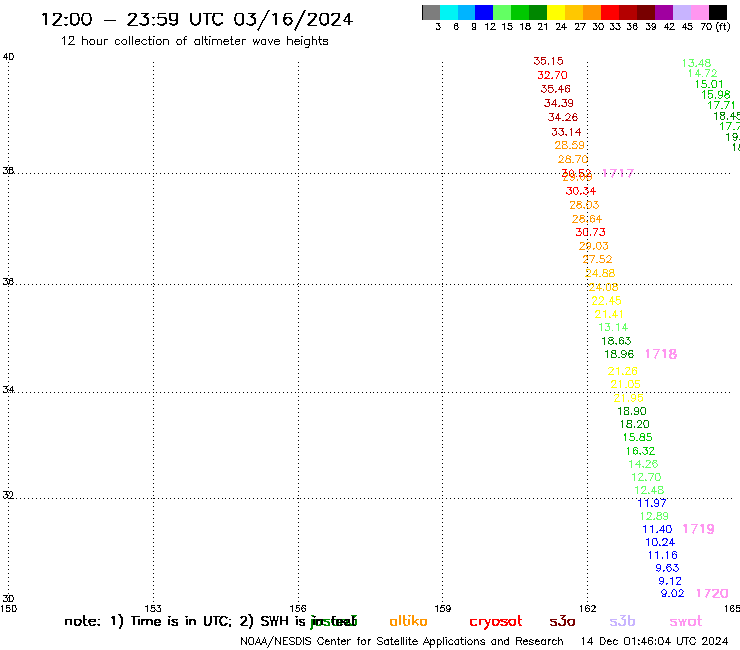Screen dimensions: 740x650
Task: Click the longitude axis label 159
Action: click(x=443, y=608)
